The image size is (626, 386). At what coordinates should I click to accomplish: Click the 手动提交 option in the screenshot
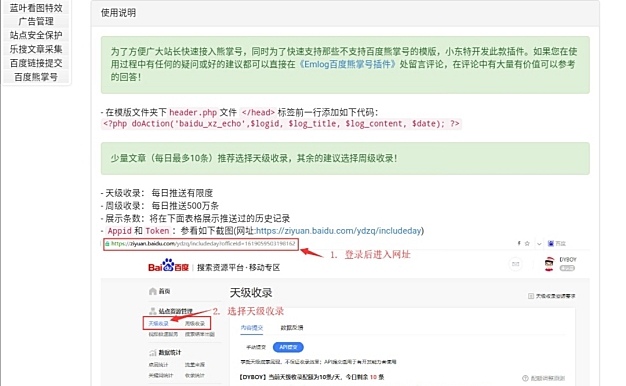coord(256,347)
